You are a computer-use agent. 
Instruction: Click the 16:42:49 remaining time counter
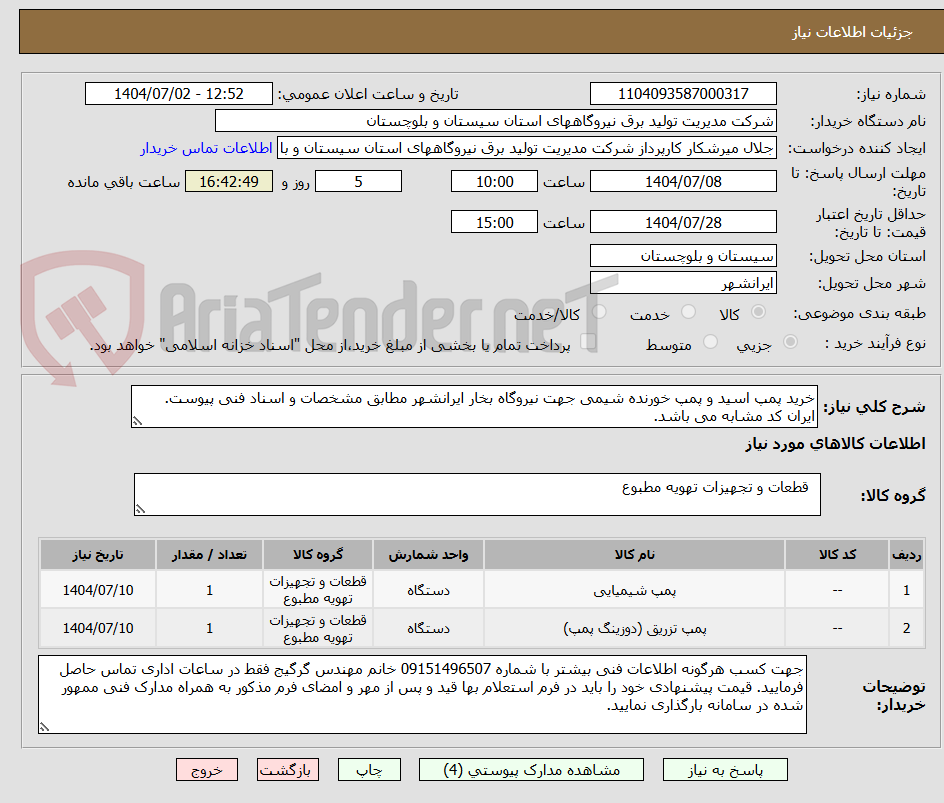228,181
